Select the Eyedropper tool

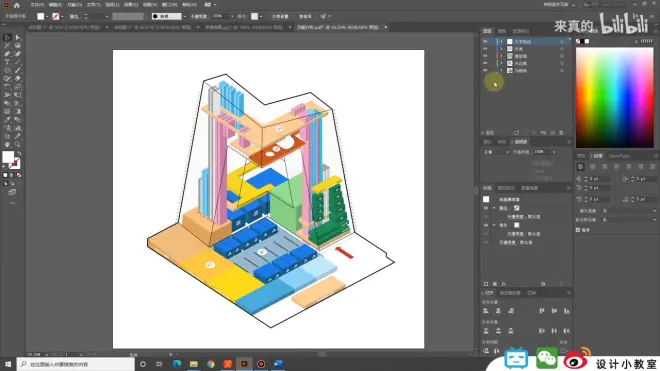click(7, 120)
